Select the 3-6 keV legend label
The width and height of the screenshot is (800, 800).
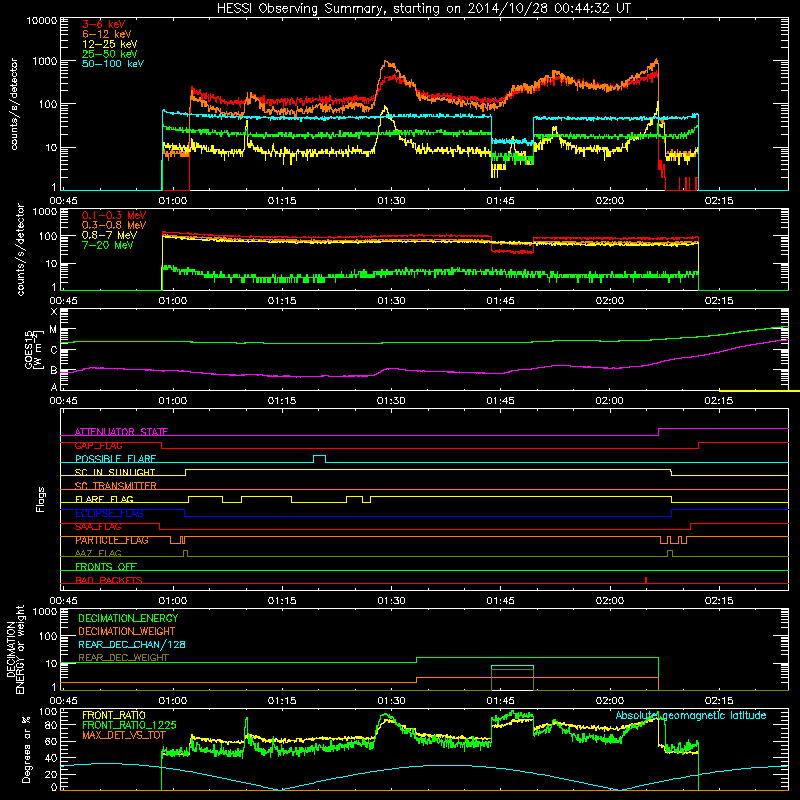point(104,24)
